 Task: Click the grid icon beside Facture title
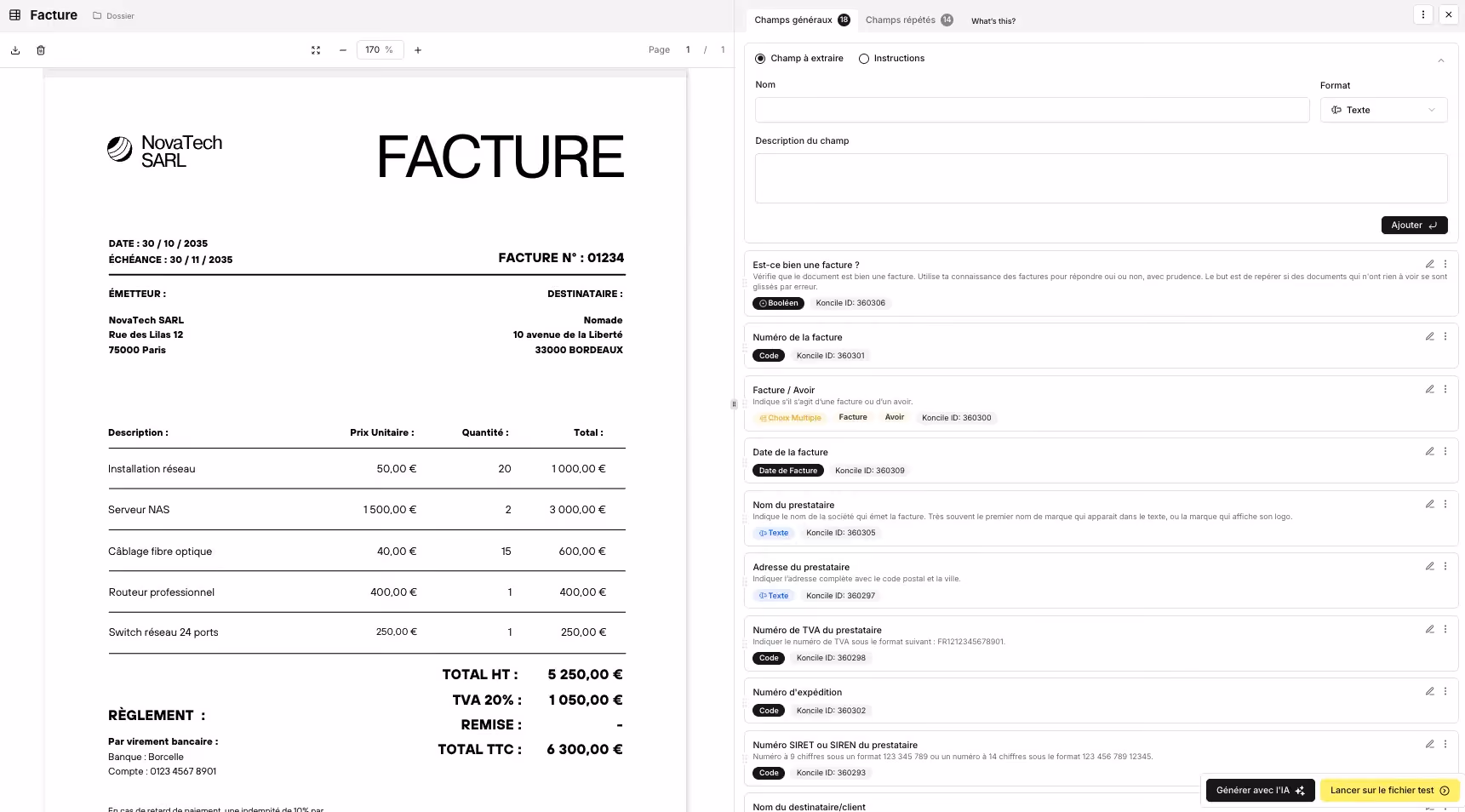pos(14,15)
